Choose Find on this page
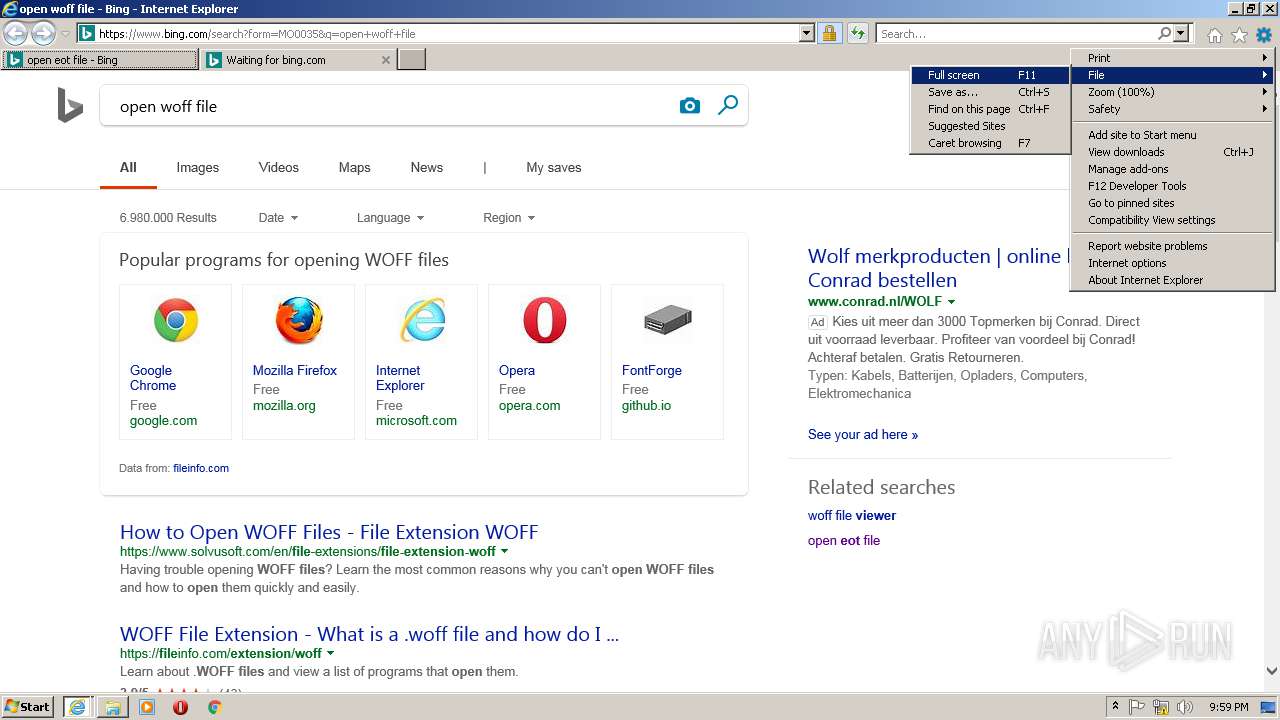1280x720 pixels. pyautogui.click(x=990, y=109)
